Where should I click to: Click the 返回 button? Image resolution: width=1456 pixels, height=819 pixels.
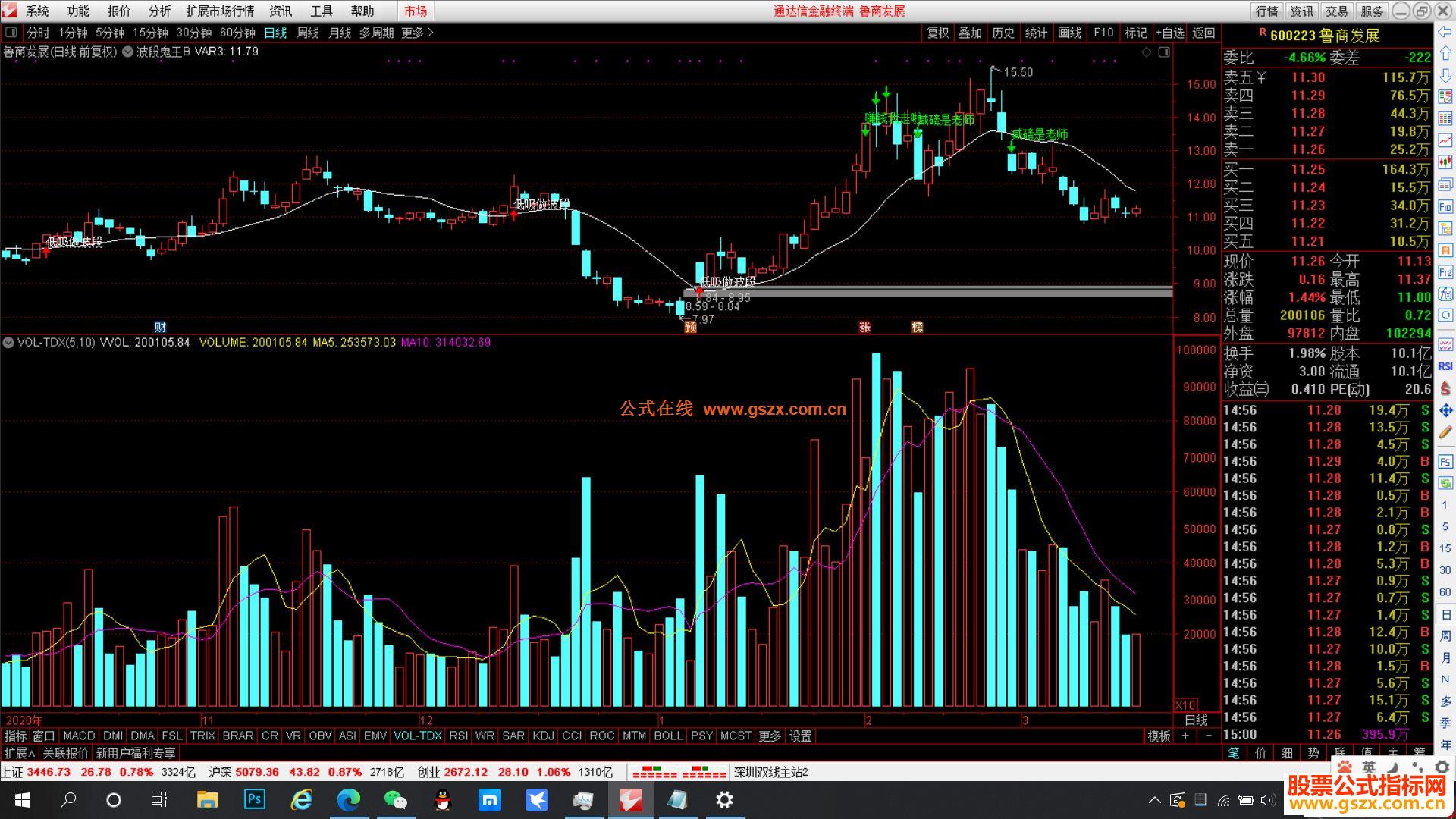[1203, 33]
